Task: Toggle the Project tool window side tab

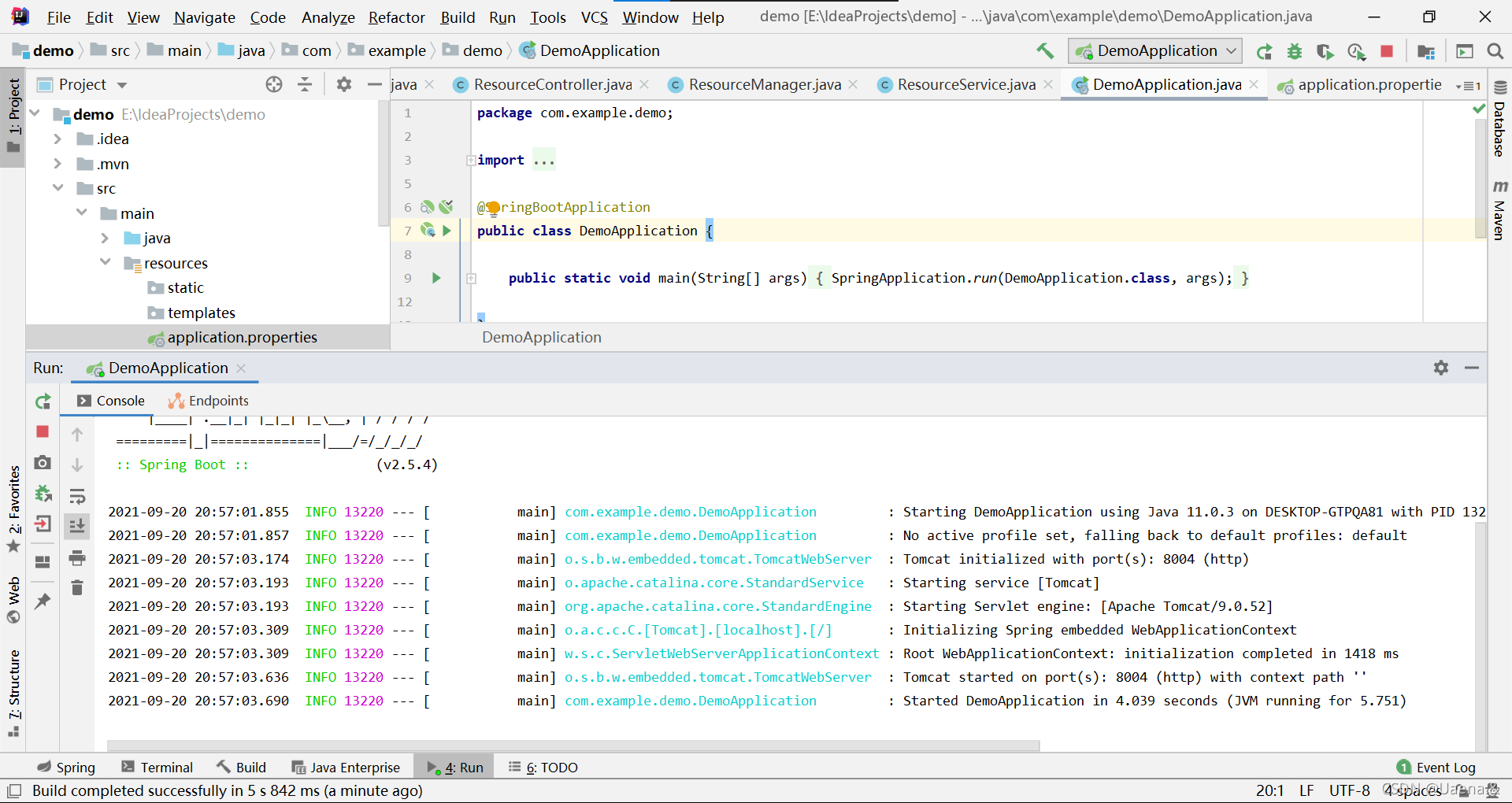Action: click(x=13, y=117)
